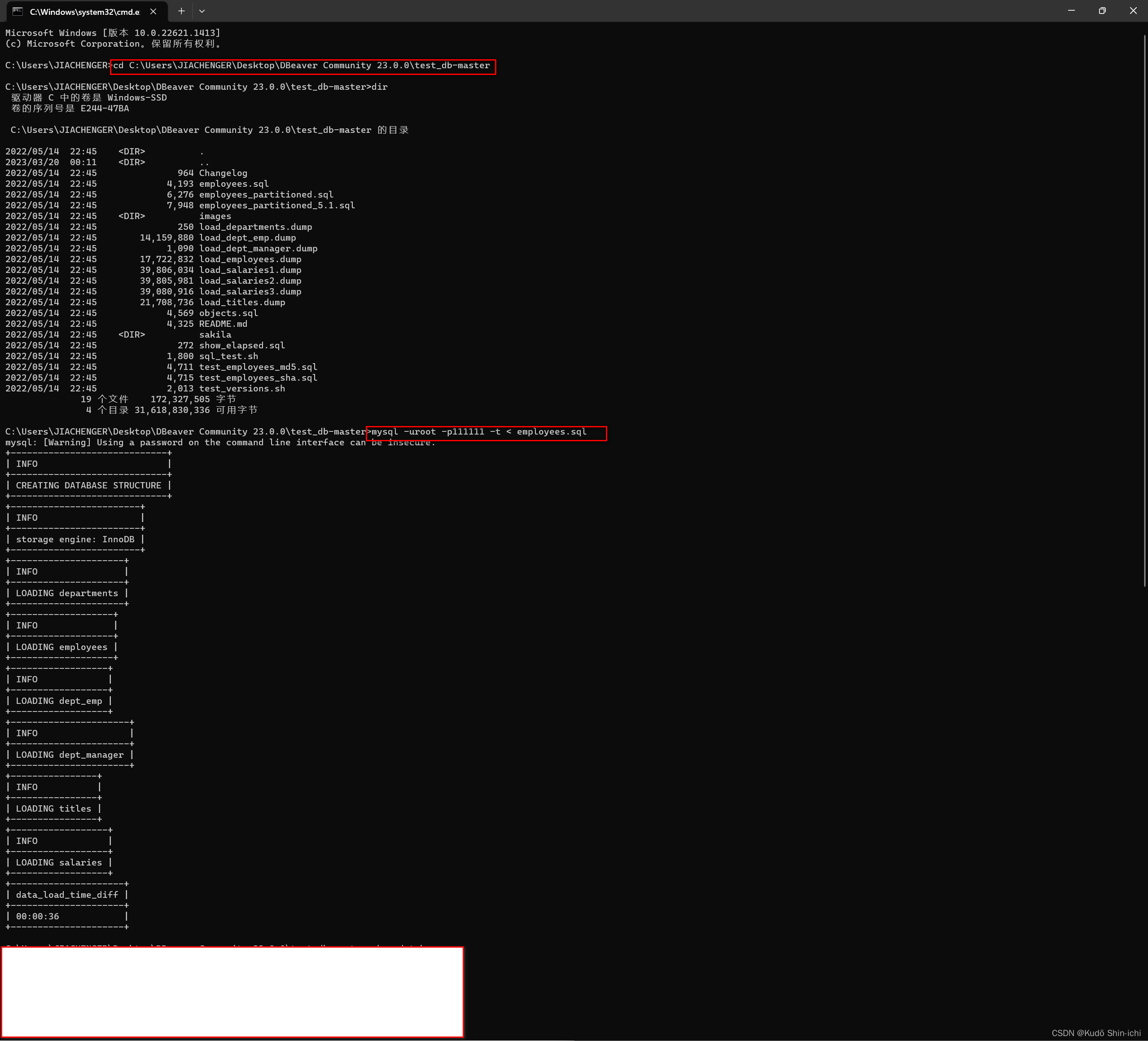Select the employees.sql filename in listing
Image resolution: width=1148 pixels, height=1041 pixels.
(233, 183)
